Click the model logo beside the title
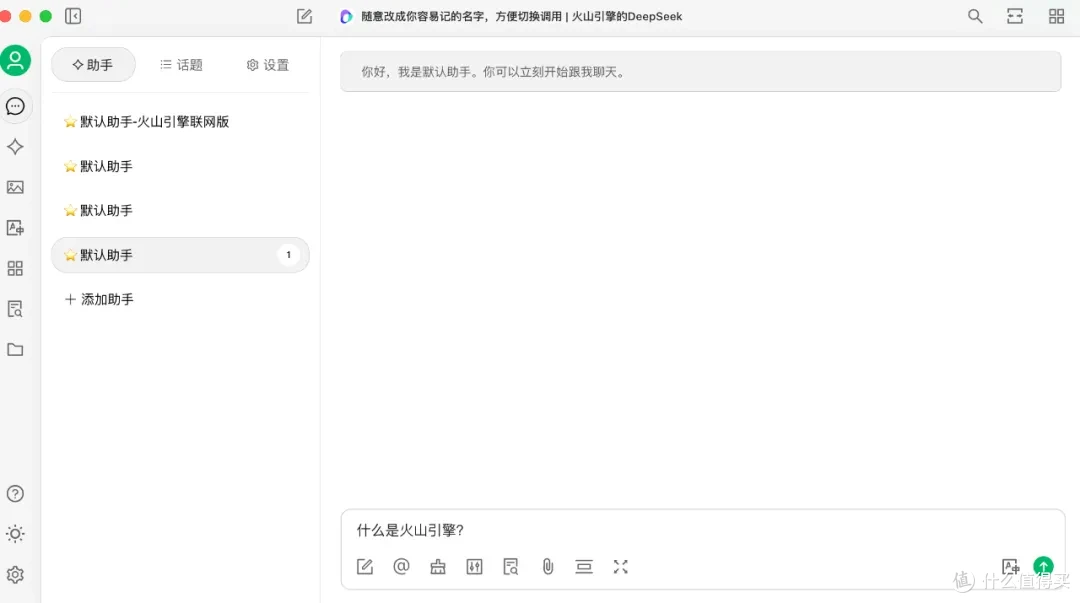1080x603 pixels. tap(346, 17)
